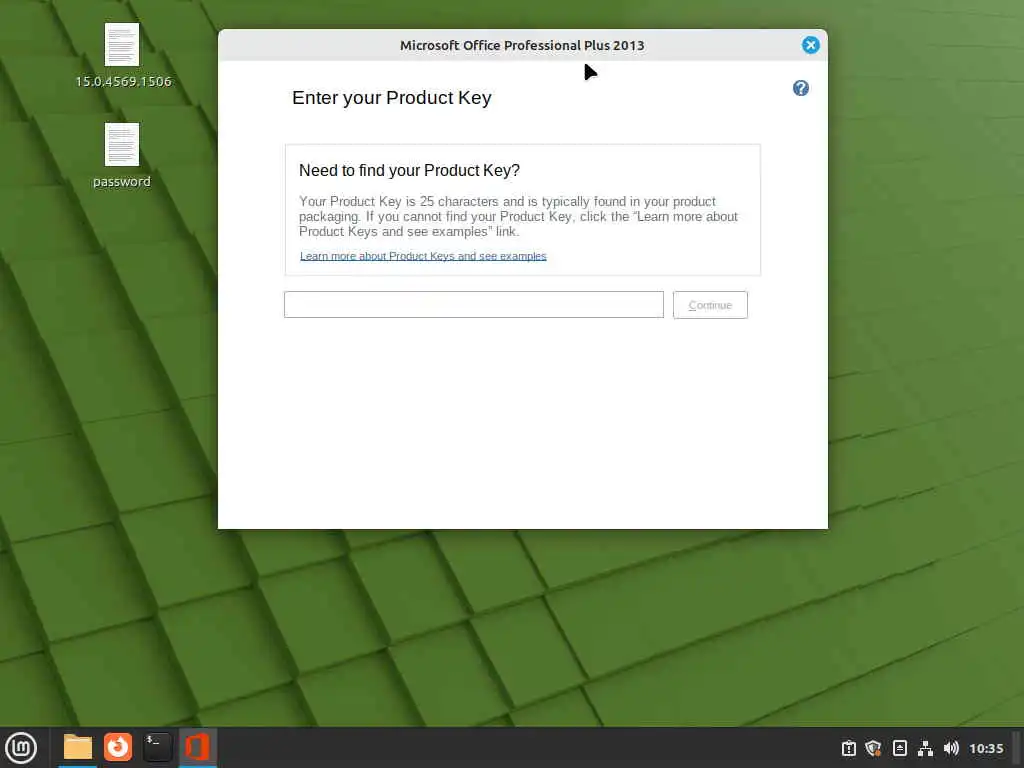Screen dimensions: 1024x768
Task: Click the 10:35 clock
Action: coord(986,748)
